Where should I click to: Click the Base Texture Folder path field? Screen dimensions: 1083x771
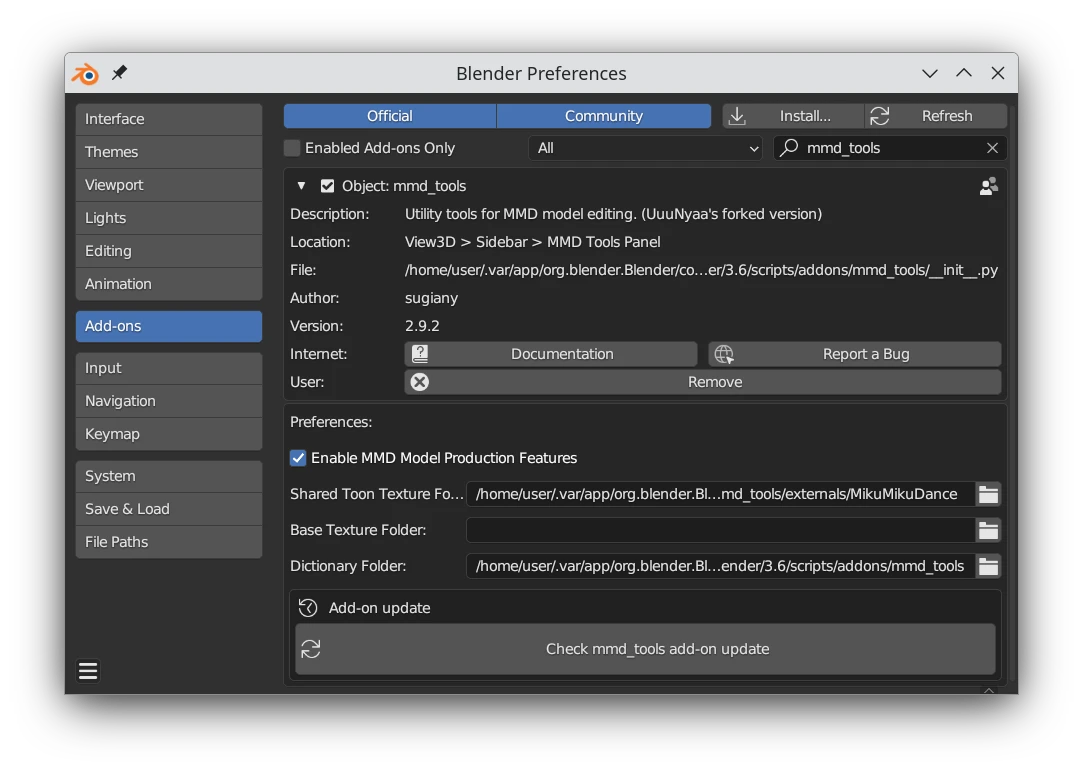tap(720, 530)
